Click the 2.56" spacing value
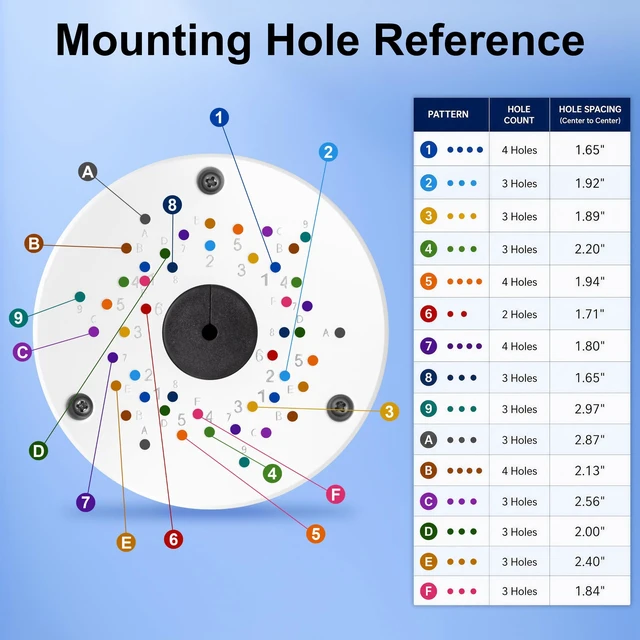640x640 pixels. (x=590, y=501)
